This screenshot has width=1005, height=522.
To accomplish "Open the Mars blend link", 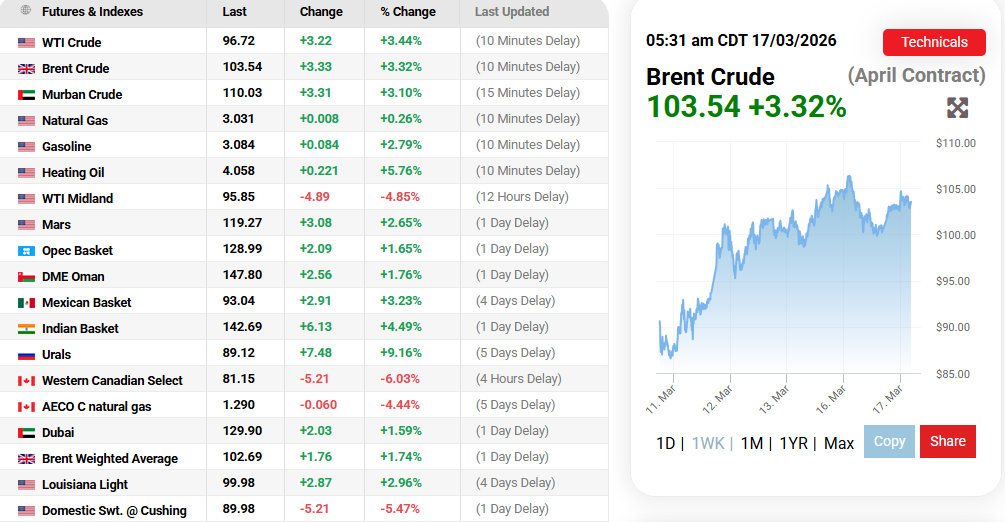I will (56, 225).
